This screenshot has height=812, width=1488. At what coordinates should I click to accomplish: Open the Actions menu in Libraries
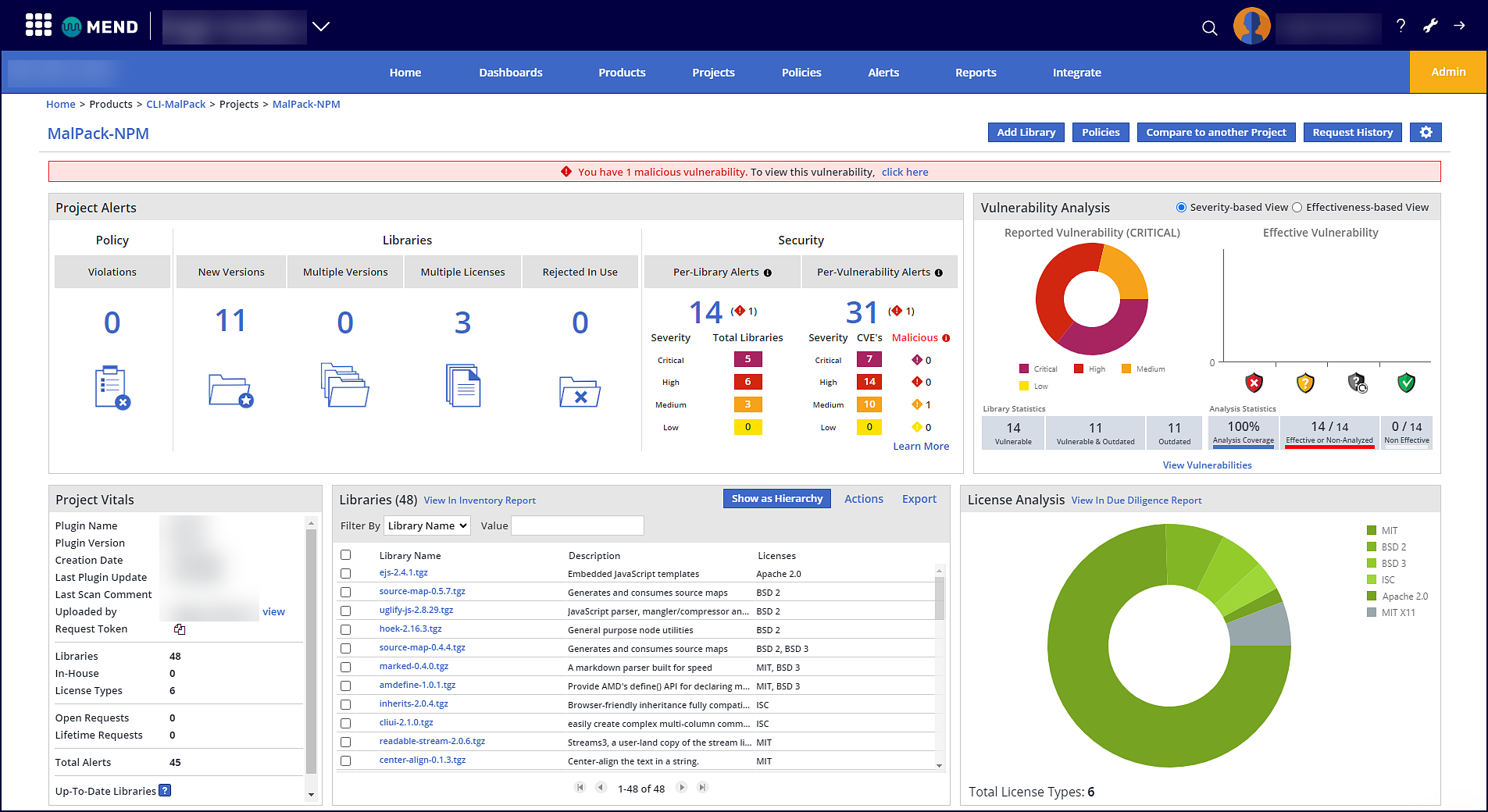[863, 499]
